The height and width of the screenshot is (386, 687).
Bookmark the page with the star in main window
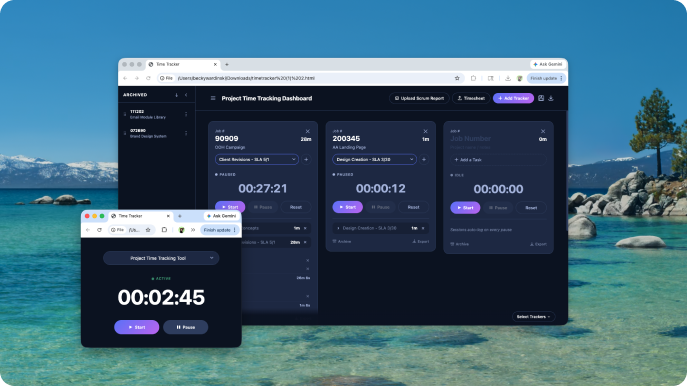pyautogui.click(x=457, y=78)
